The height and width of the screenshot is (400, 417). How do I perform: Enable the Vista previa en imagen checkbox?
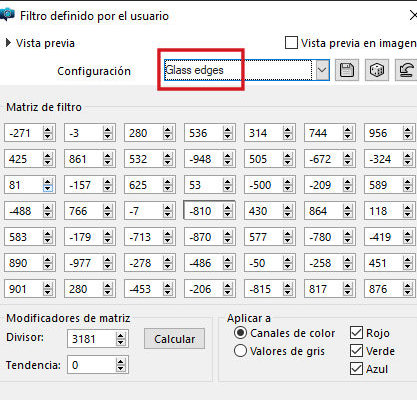[291, 43]
